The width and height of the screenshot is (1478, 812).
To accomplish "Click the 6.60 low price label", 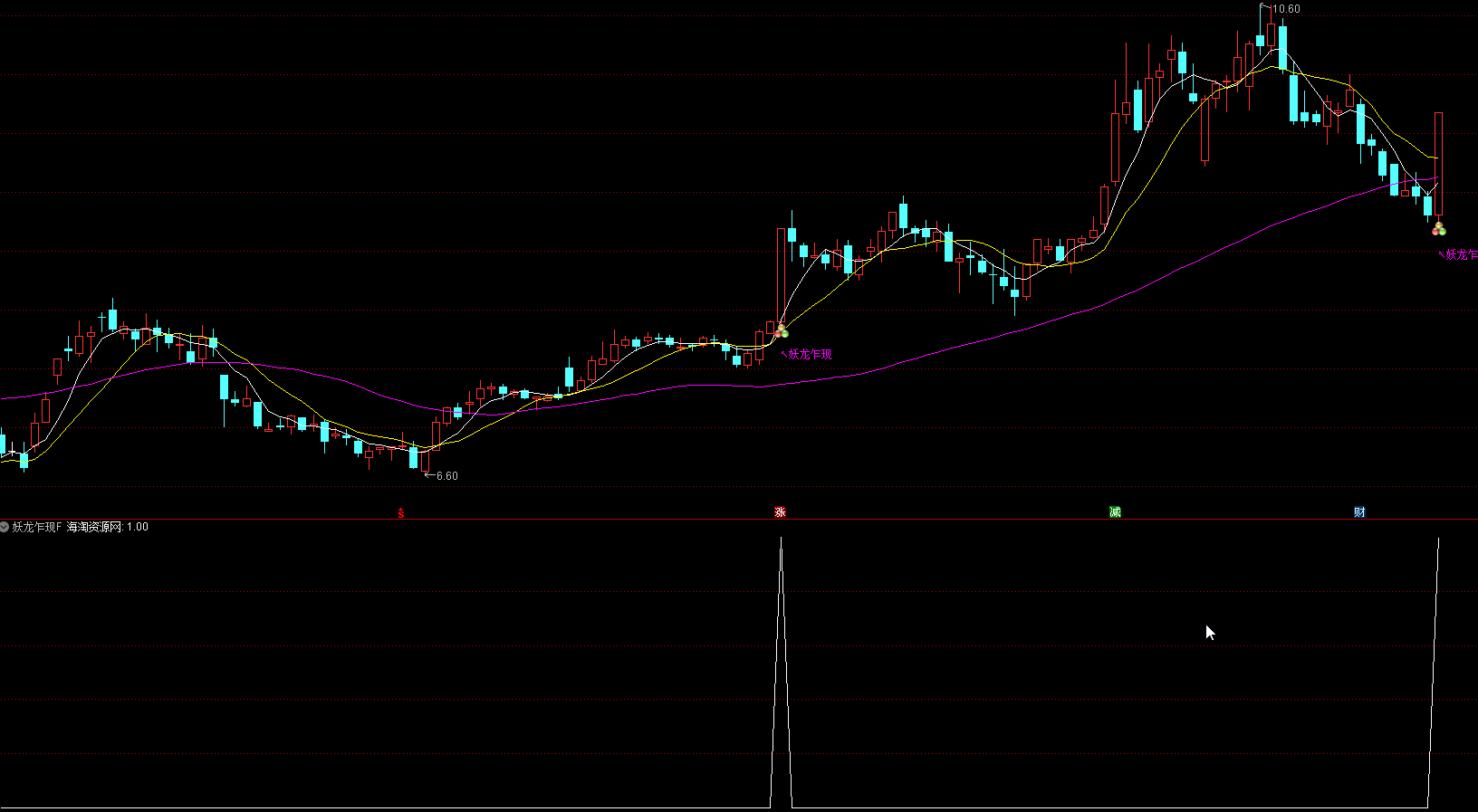I will pos(446,476).
